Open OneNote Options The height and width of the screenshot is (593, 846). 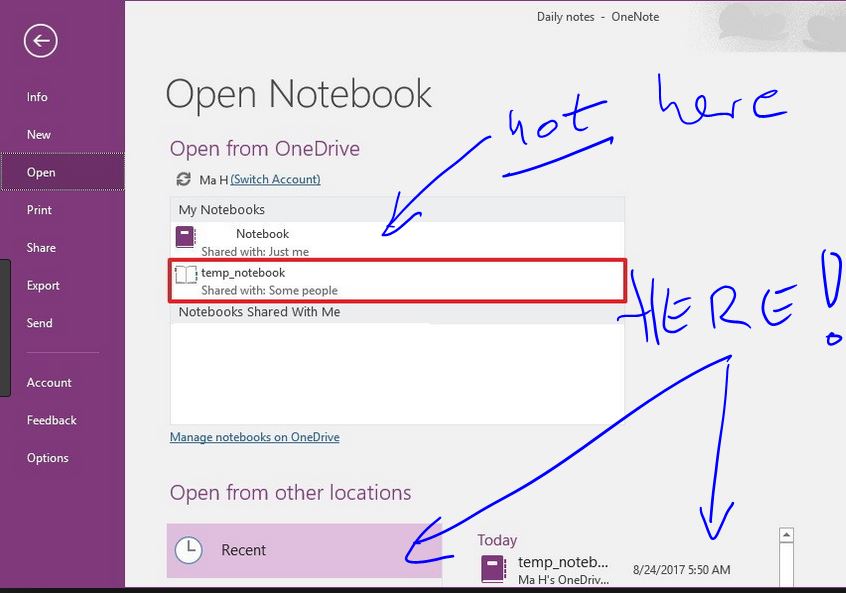pos(47,458)
